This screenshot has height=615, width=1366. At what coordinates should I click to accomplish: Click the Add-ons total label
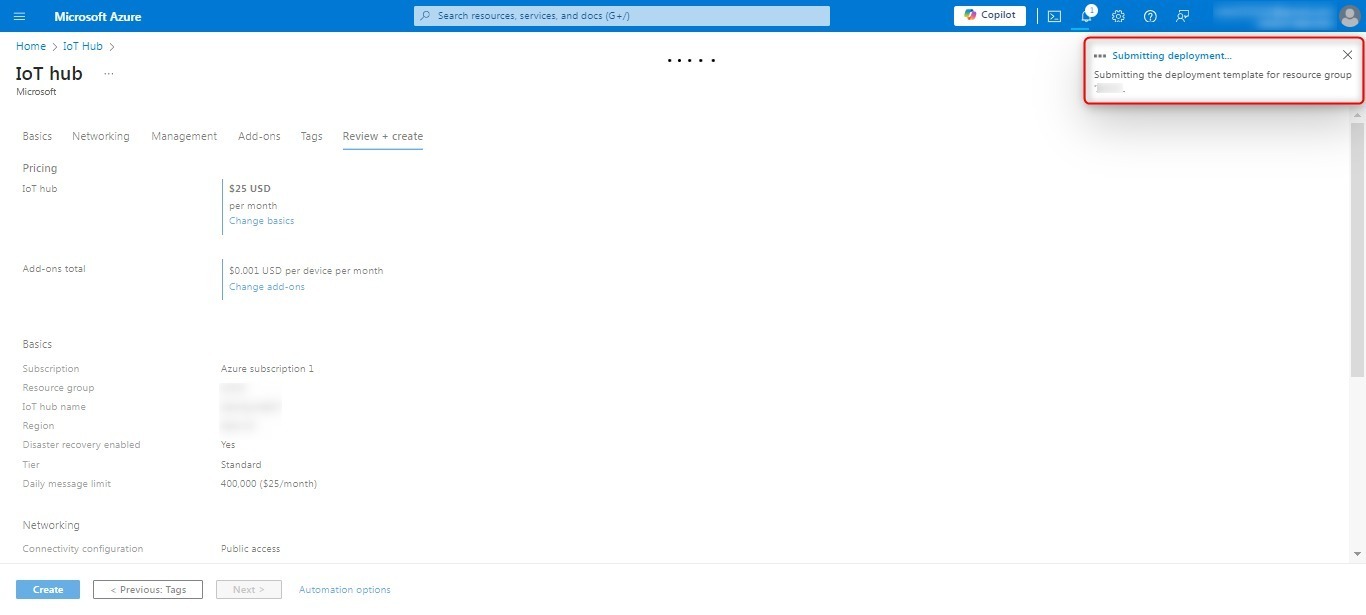pos(54,269)
